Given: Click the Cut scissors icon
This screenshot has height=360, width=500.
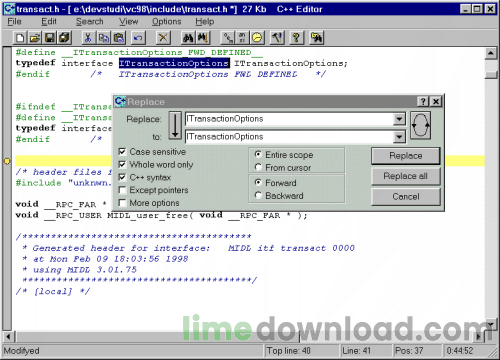Looking at the screenshot, I should point(88,38).
